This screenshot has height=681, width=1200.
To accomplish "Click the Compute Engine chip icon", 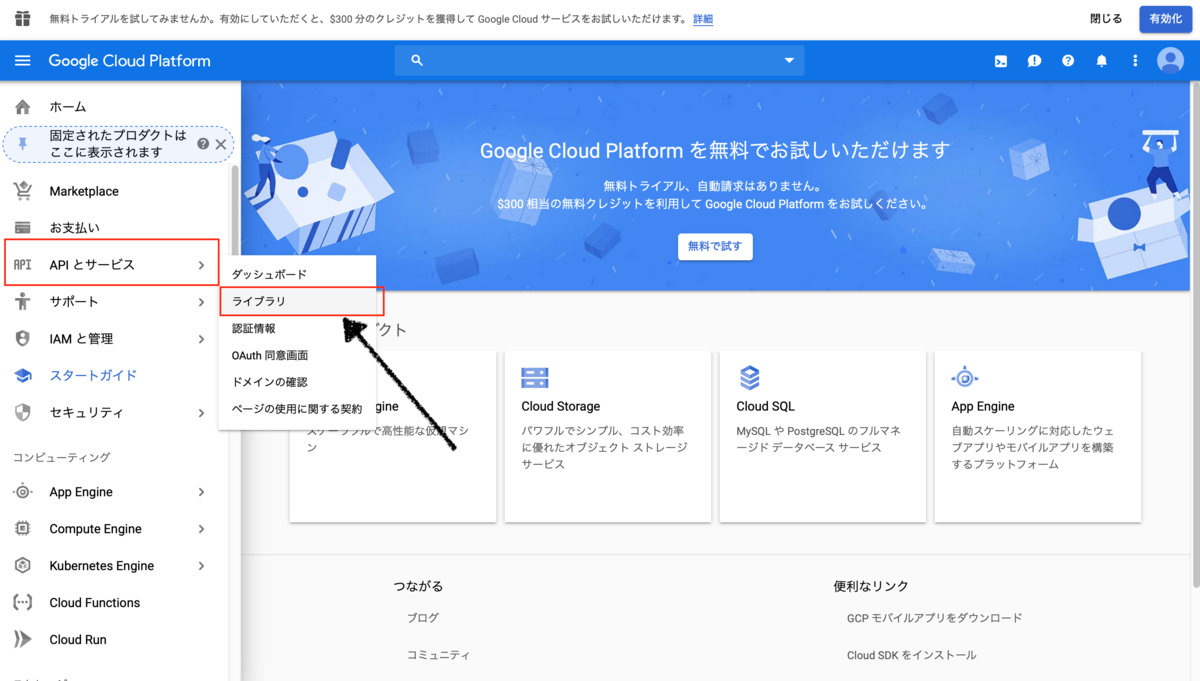I will tap(22, 529).
